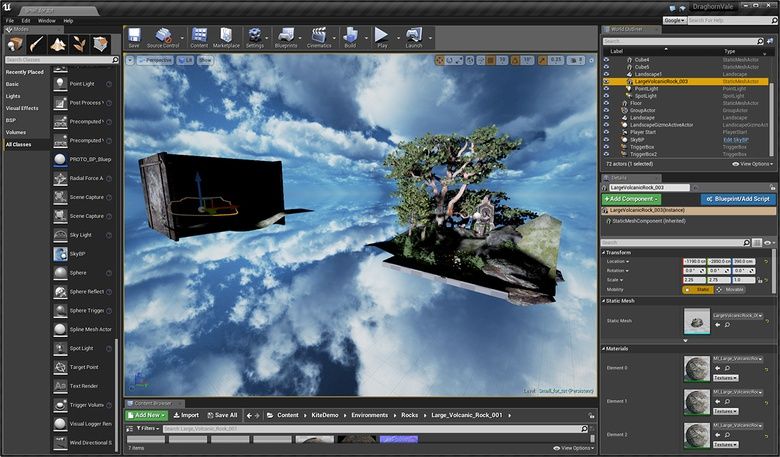The width and height of the screenshot is (780, 457).
Task: Open the Content toolbar button
Action: click(x=199, y=35)
